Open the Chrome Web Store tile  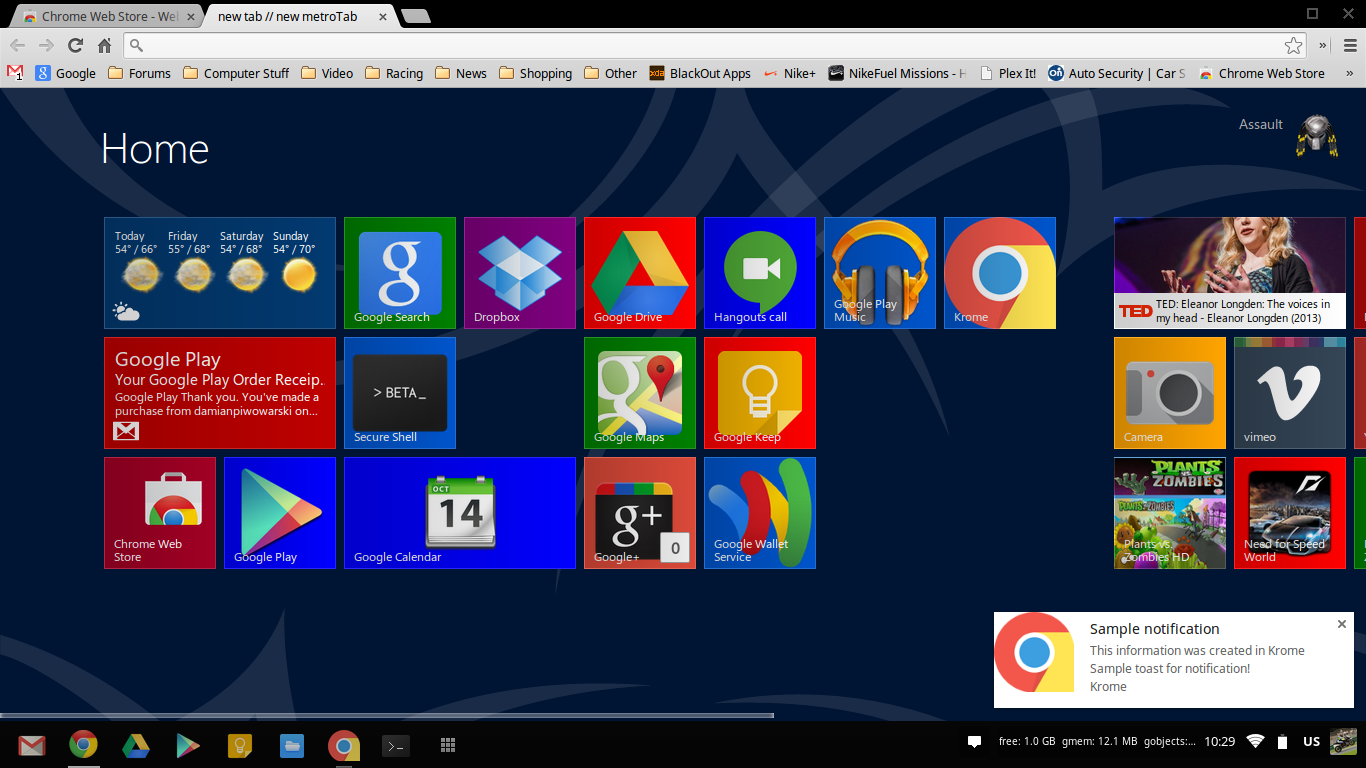click(160, 513)
